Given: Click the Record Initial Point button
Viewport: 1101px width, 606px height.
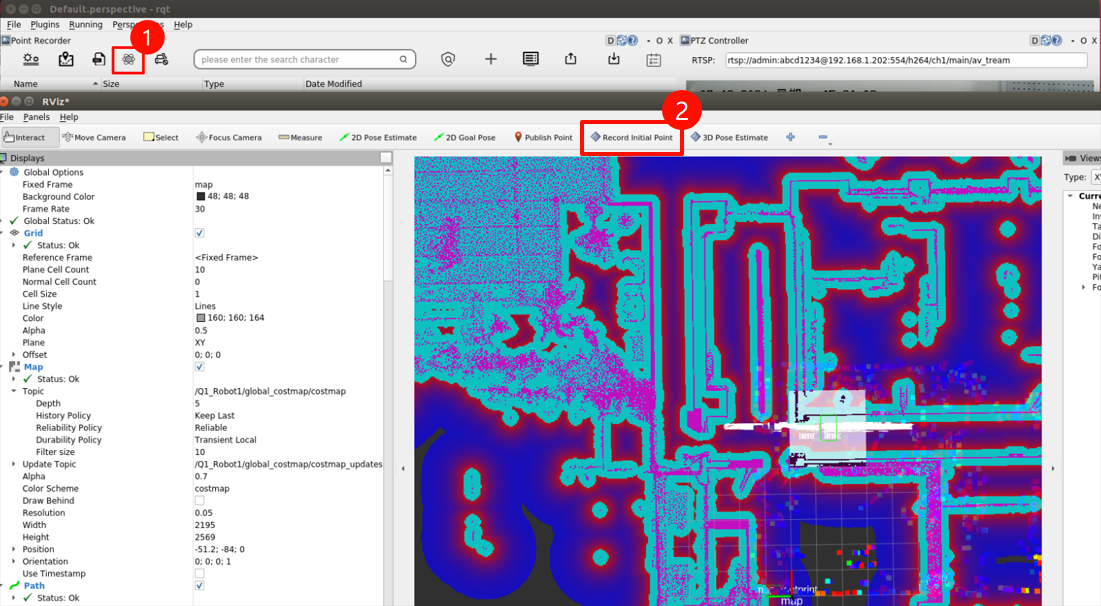Looking at the screenshot, I should click(631, 138).
